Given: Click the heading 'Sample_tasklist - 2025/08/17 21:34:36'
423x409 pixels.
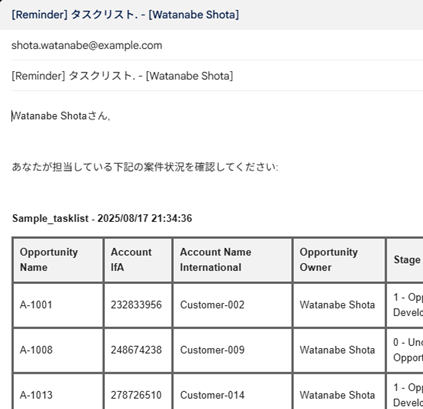Looking at the screenshot, I should [x=102, y=218].
